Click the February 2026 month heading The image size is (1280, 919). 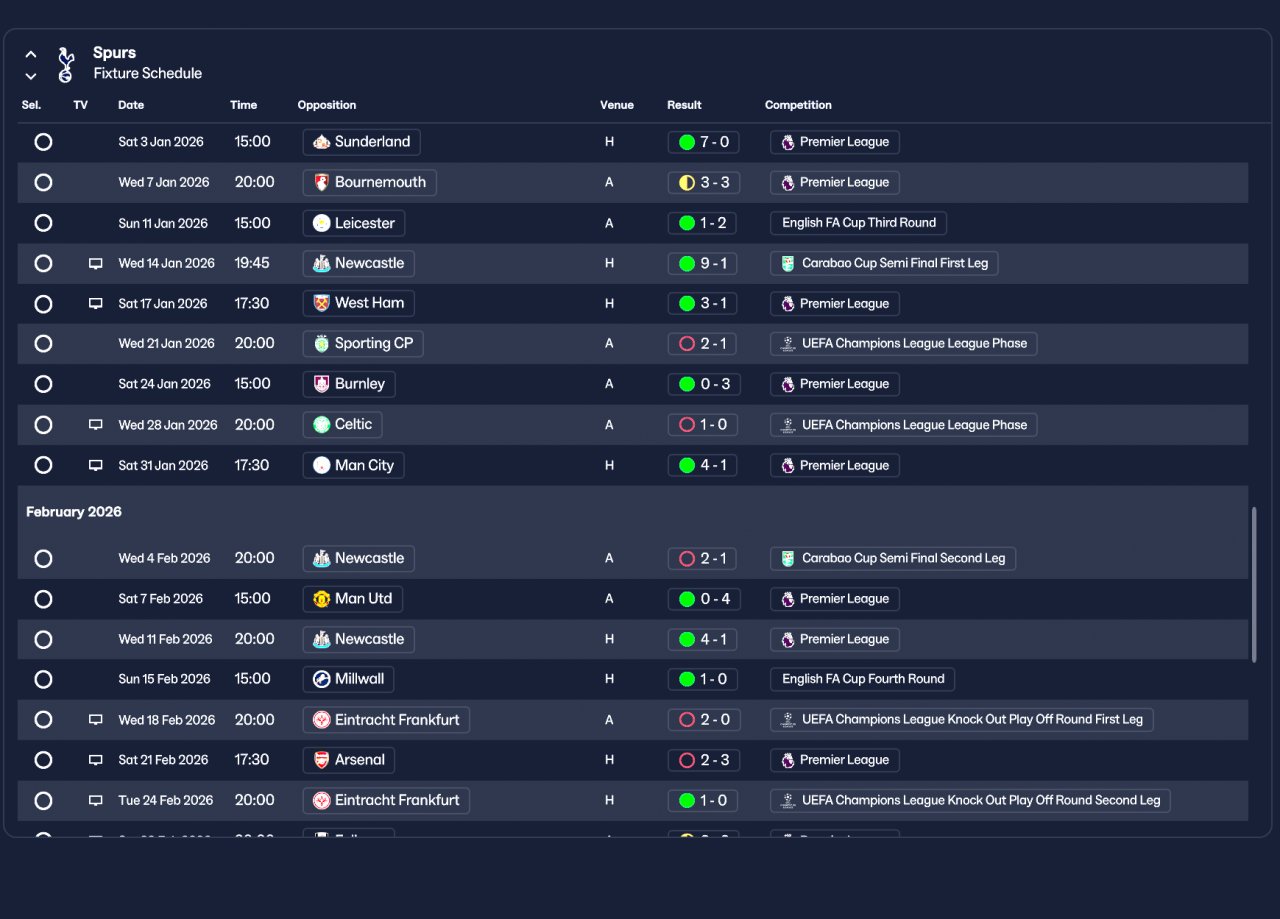(74, 512)
